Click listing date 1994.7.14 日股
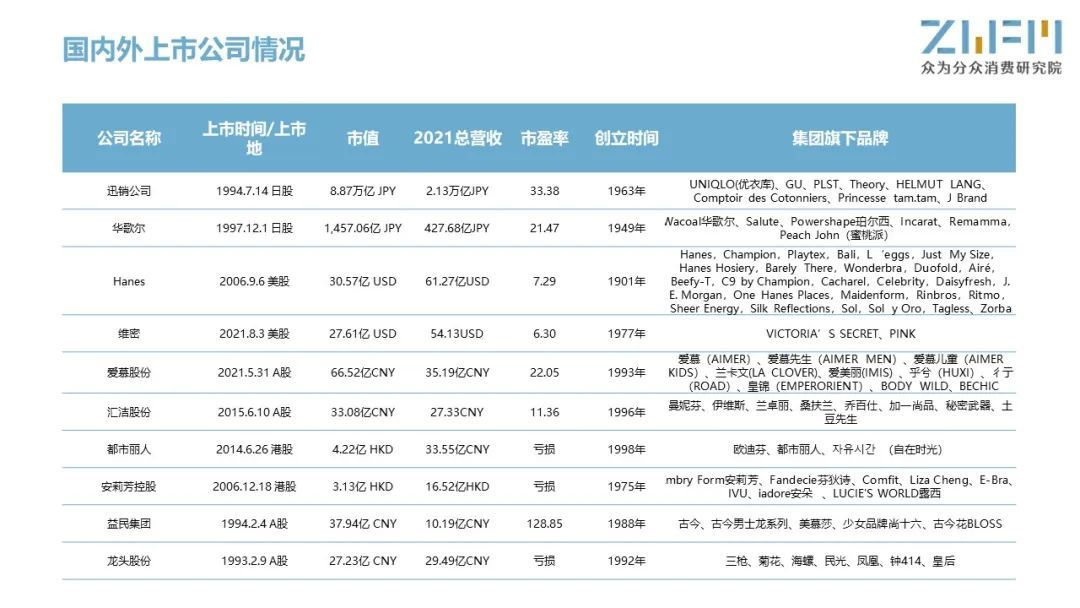 254,191
